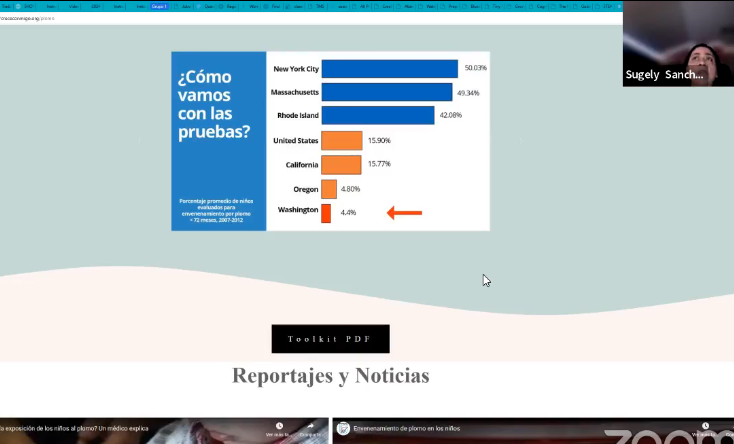The image size is (734, 444).
Task: Click the Washington red-orange bar
Action: [x=326, y=212]
